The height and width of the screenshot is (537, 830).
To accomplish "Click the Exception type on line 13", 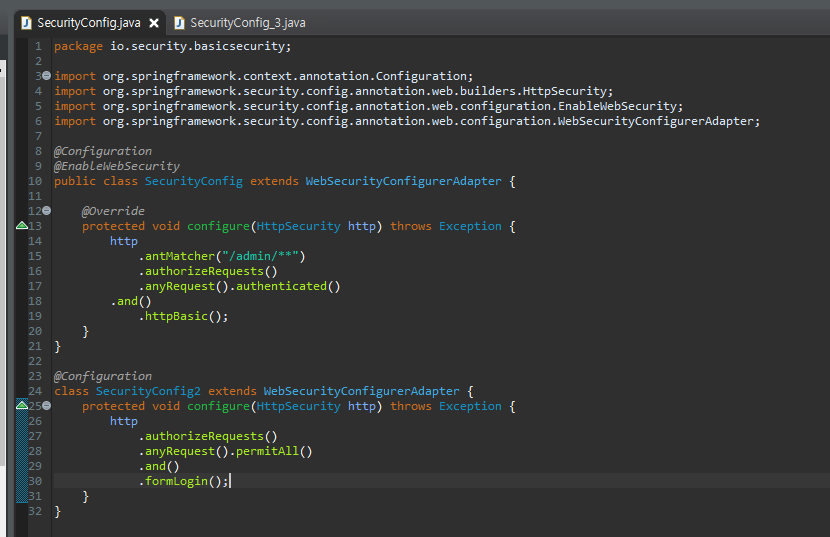I will pos(470,226).
